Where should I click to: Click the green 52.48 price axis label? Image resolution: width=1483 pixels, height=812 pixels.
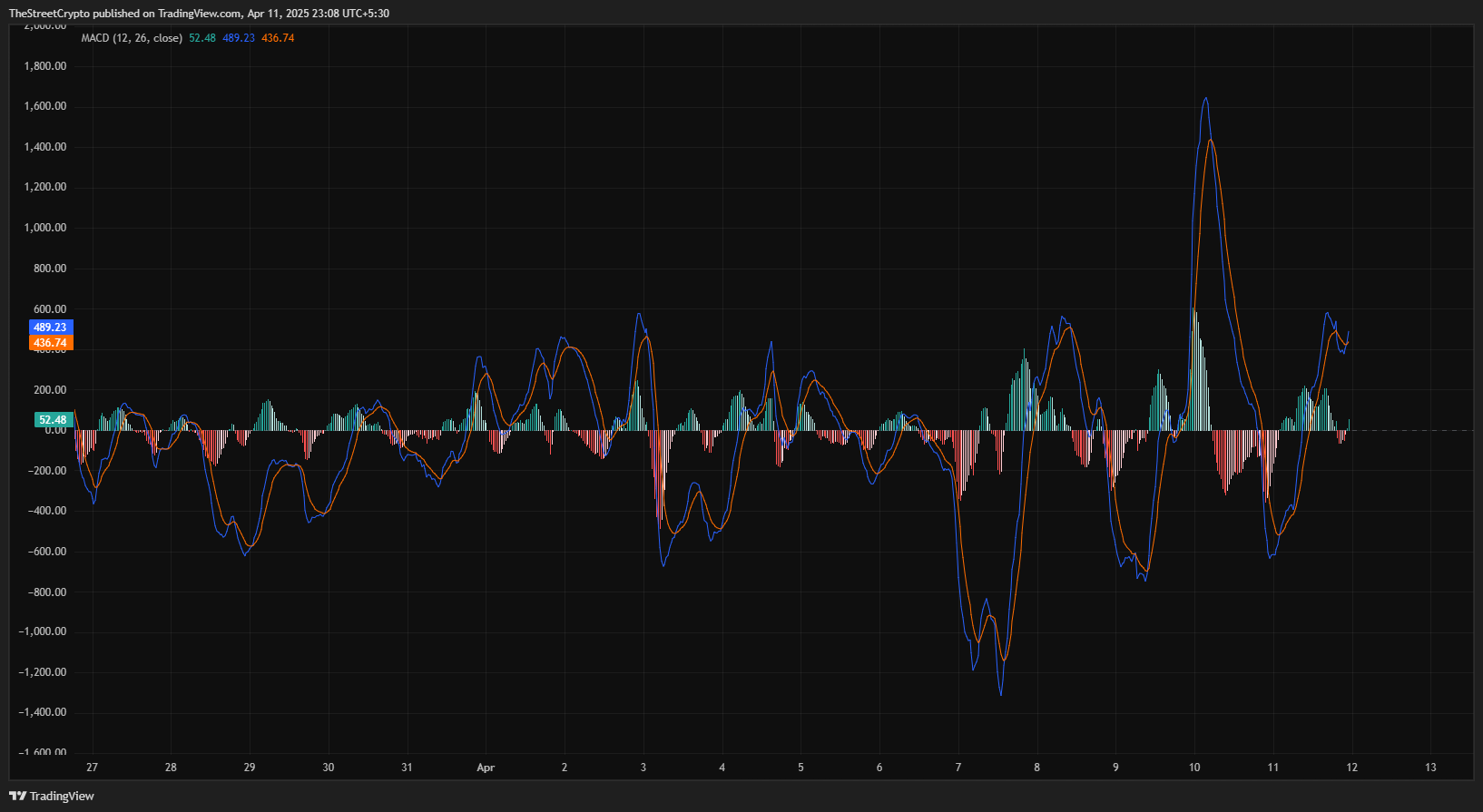point(54,420)
